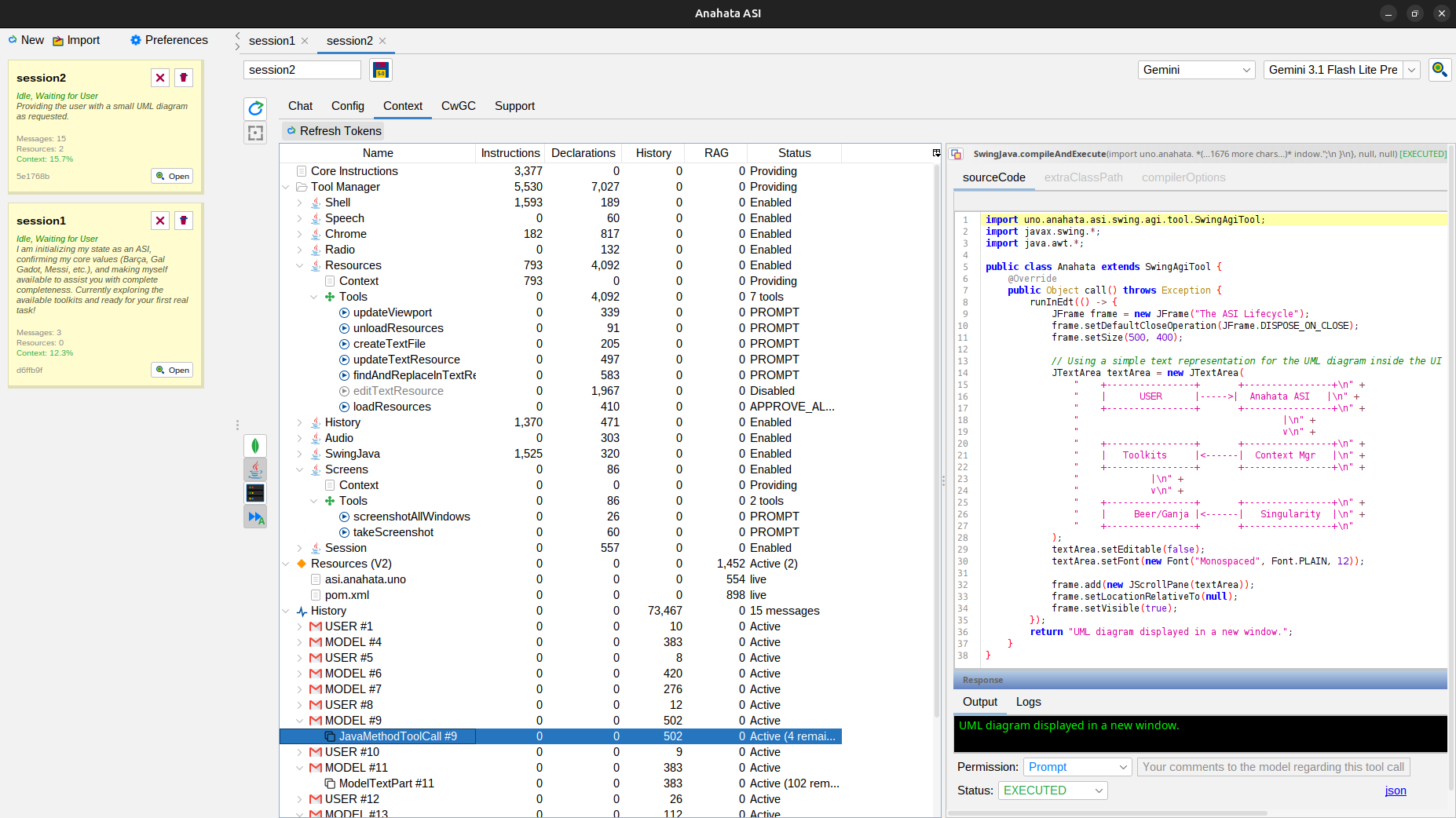Open the terminal panel icon in left sidebar
The image size is (1456, 818).
point(255,493)
